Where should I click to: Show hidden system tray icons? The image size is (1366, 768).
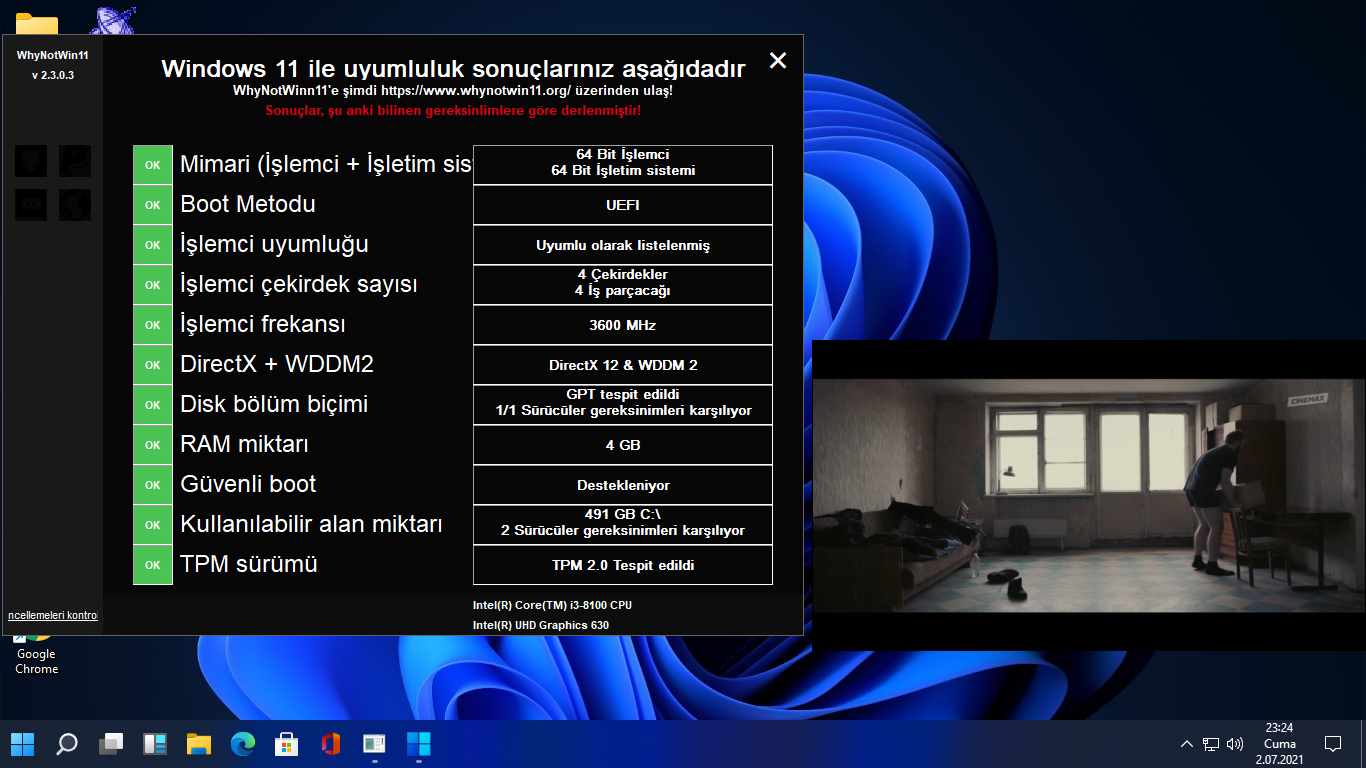point(1187,744)
